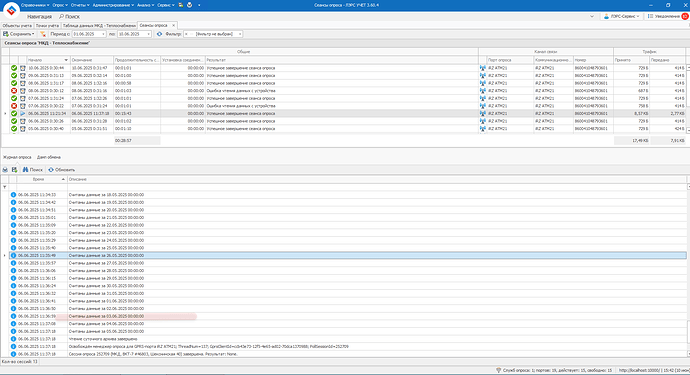Open the Сохранить dropdown
The height and width of the screenshot is (375, 690).
[x=18, y=34]
